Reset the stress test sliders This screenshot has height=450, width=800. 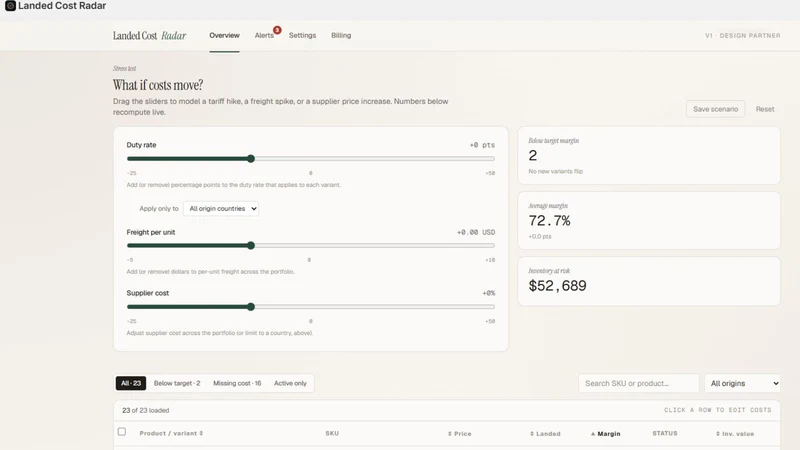pyautogui.click(x=765, y=109)
